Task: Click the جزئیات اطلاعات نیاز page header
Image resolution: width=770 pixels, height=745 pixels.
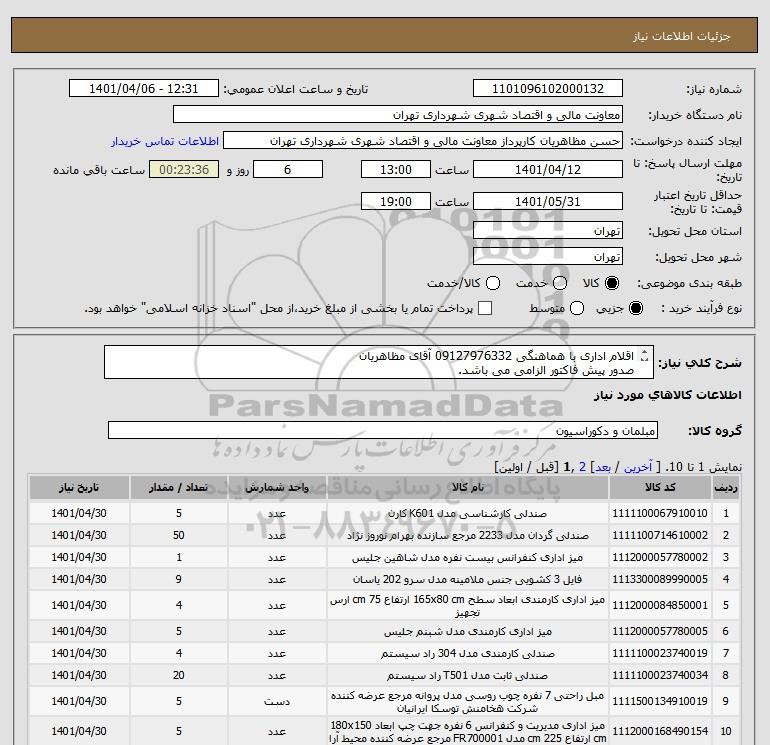Action: click(682, 36)
